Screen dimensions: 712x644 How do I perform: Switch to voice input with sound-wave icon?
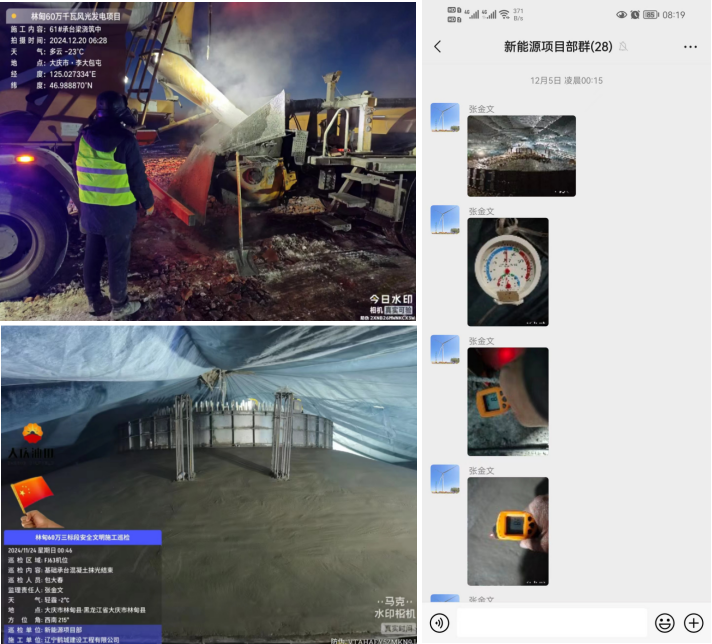point(439,623)
